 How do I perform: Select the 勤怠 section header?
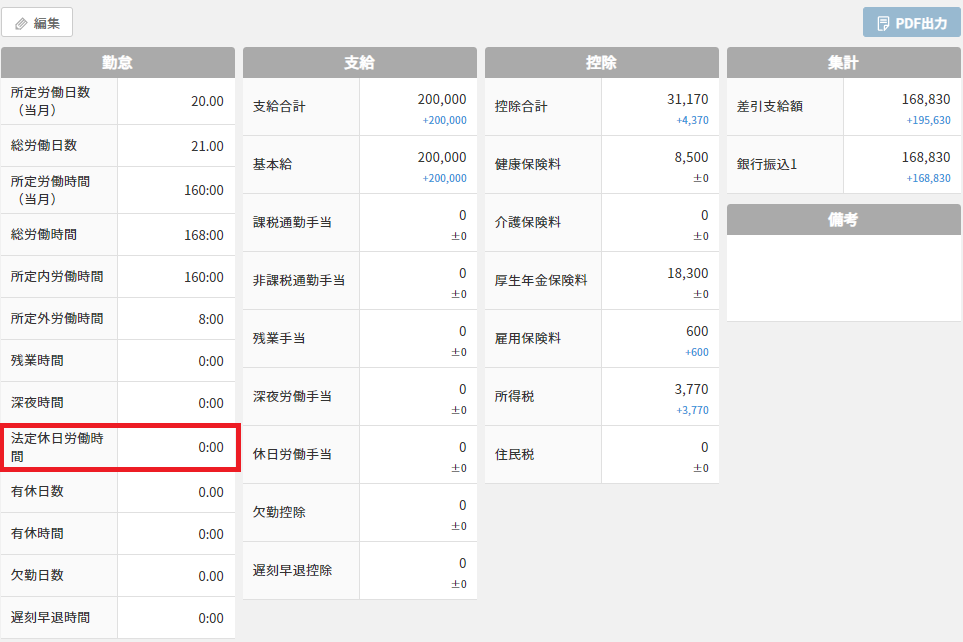pyautogui.click(x=118, y=62)
